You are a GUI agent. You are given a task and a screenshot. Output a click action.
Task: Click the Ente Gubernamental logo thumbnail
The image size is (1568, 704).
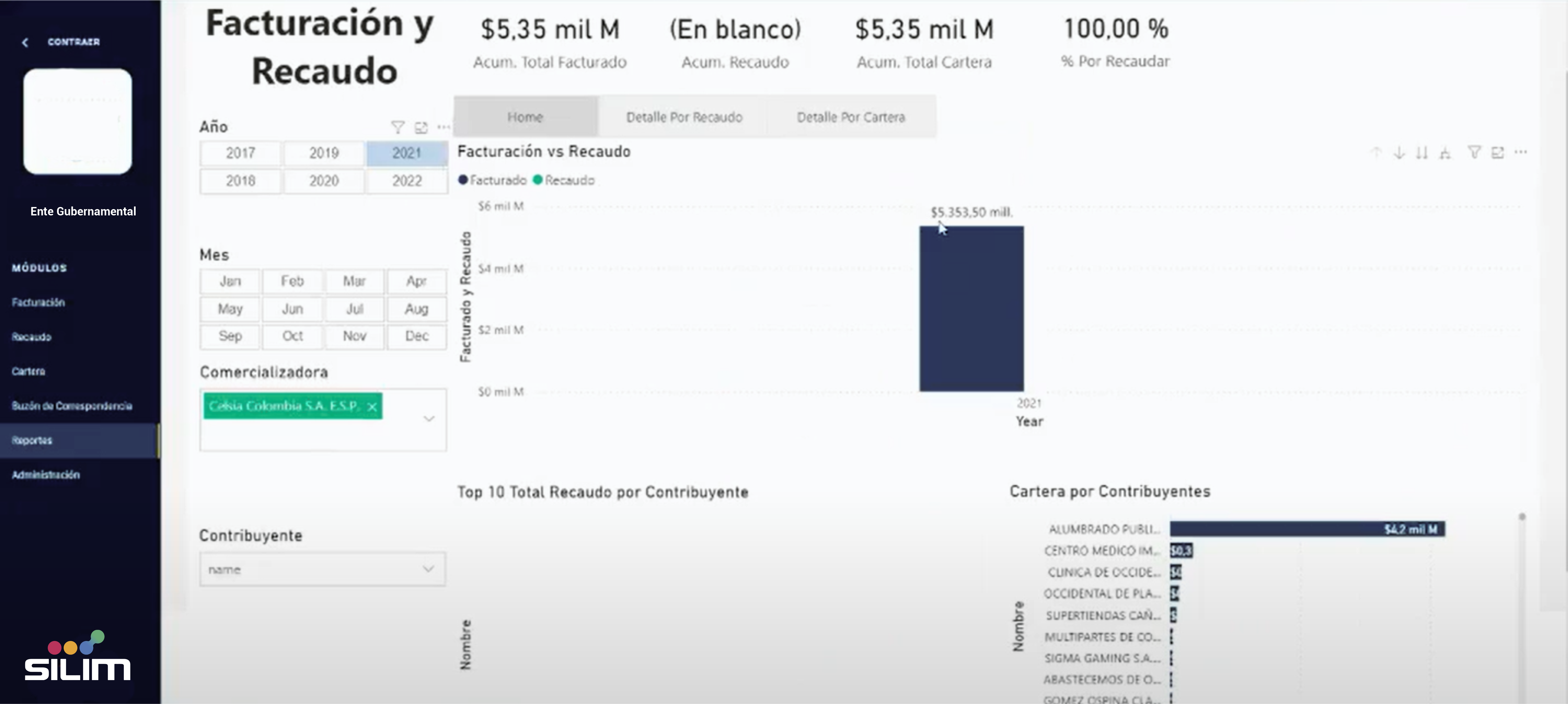[x=77, y=121]
